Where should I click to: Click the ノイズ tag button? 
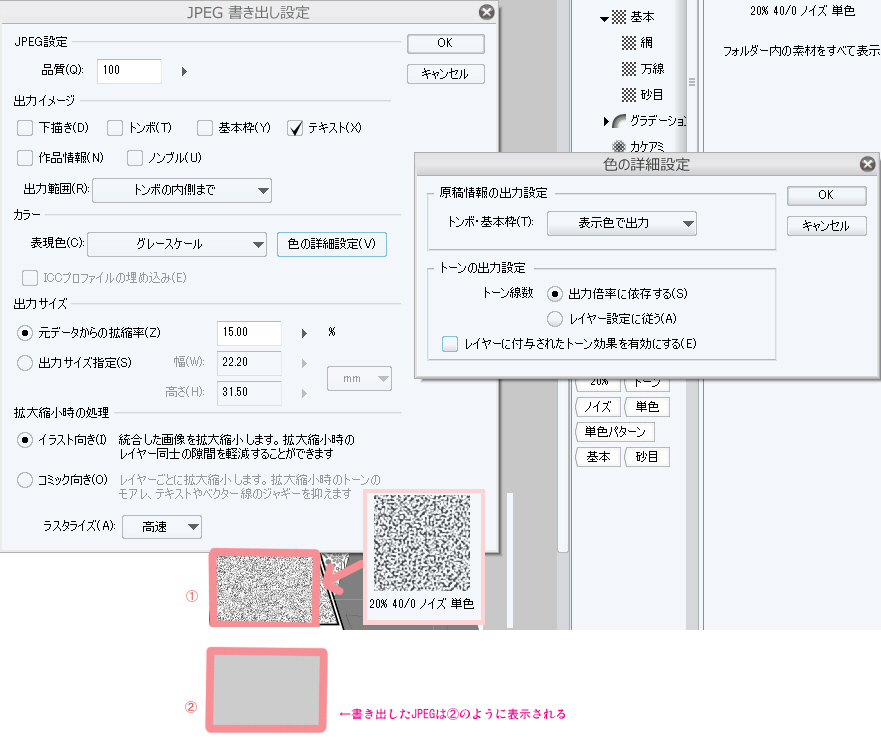coord(598,407)
